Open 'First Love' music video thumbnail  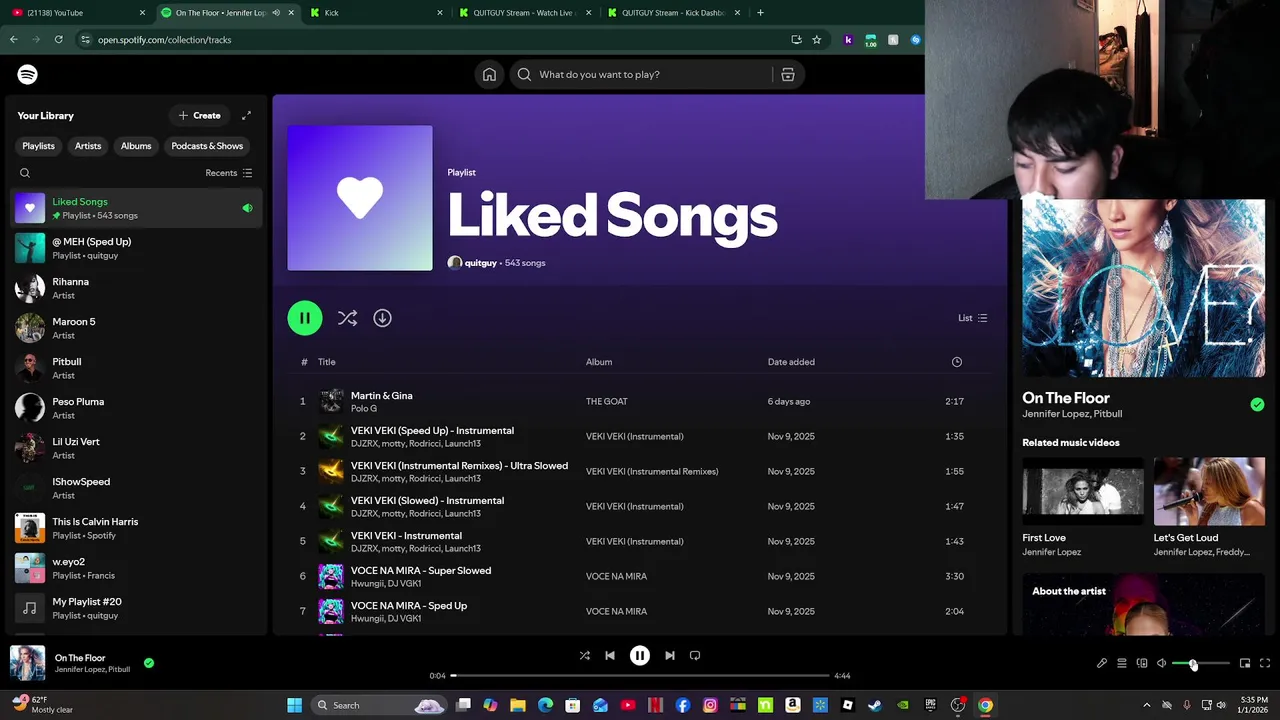point(1083,492)
